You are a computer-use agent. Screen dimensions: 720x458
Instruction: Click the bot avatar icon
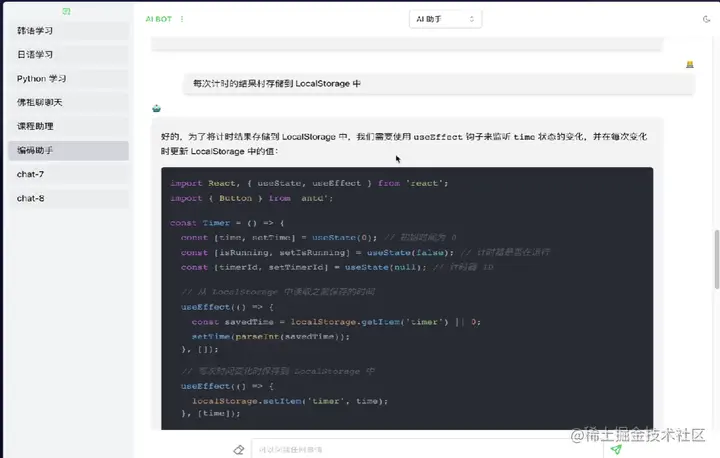[157, 108]
